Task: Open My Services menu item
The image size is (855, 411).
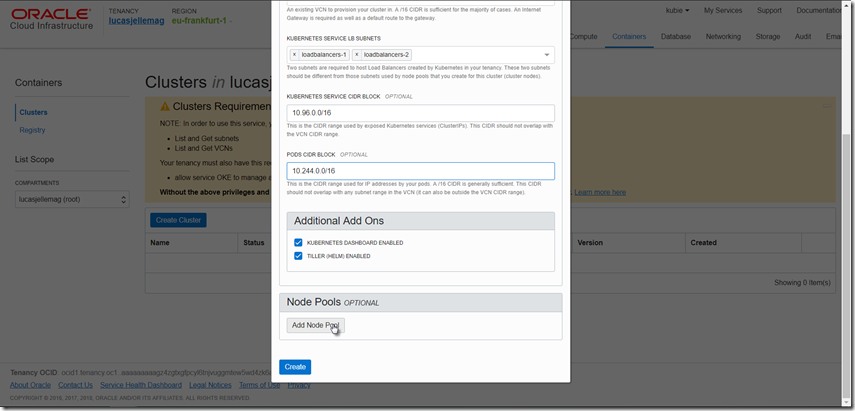Action: [x=723, y=10]
